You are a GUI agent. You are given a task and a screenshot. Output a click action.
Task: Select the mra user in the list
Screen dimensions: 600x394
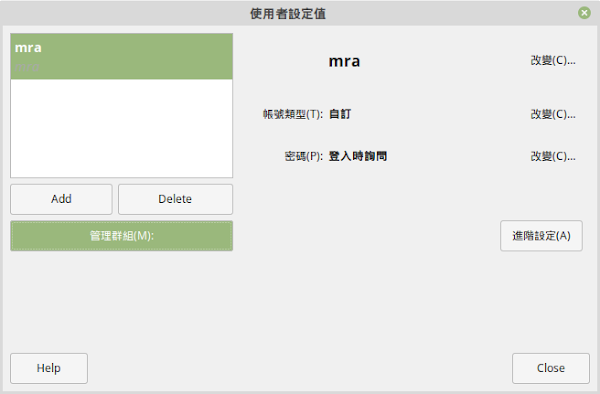[x=121, y=57]
